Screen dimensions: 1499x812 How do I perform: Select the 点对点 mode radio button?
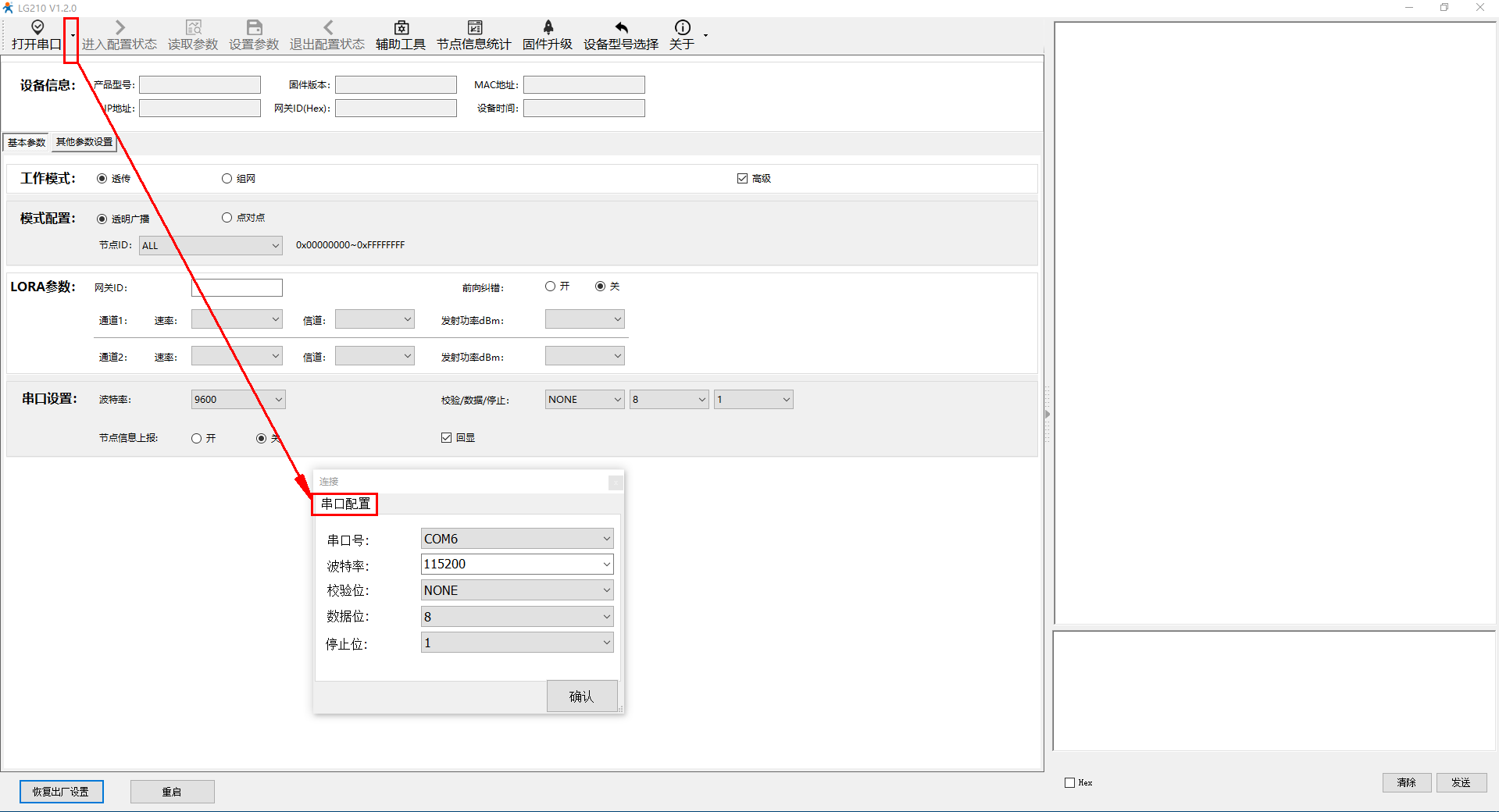pos(227,218)
